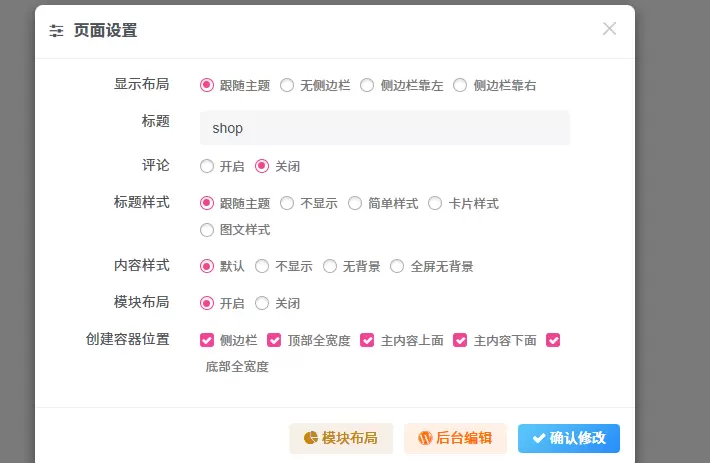Click the 标题样式 label

(141, 202)
